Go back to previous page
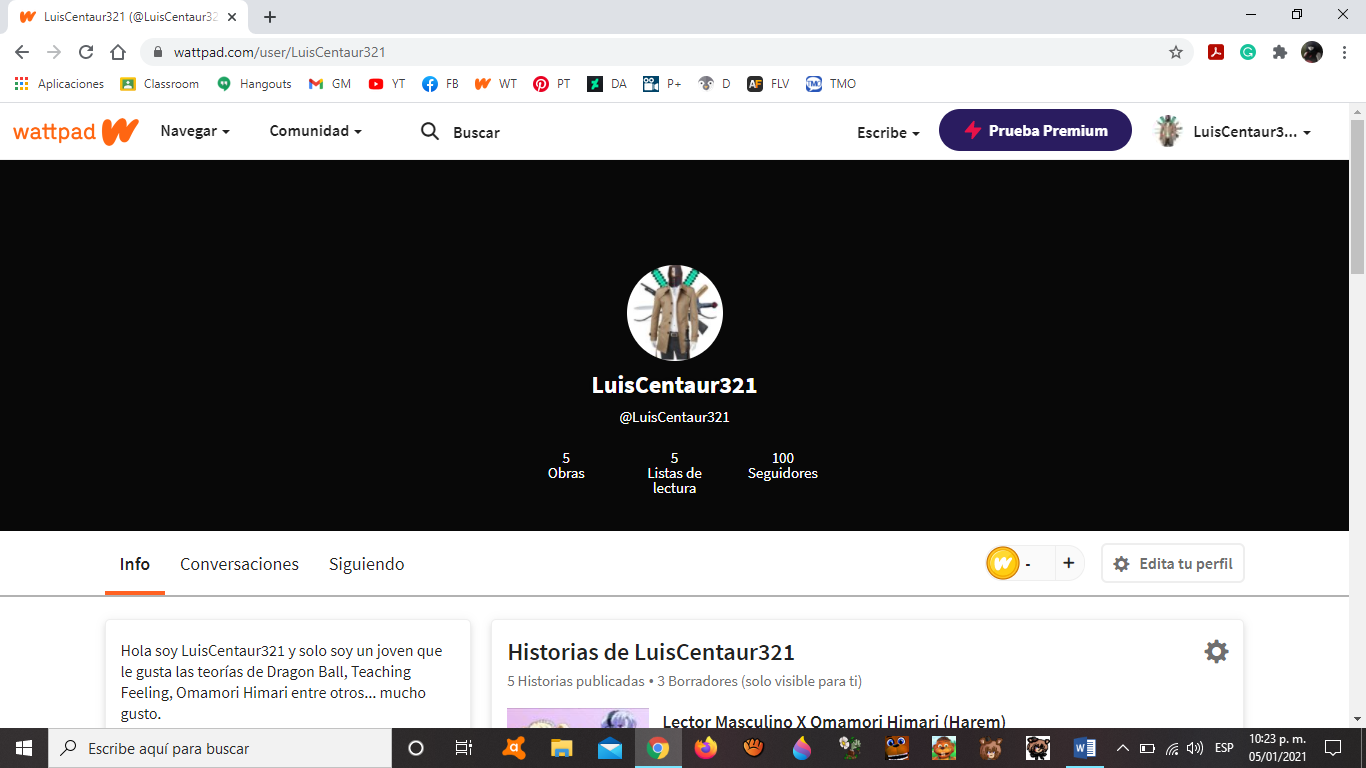This screenshot has width=1366, height=768. (22, 52)
